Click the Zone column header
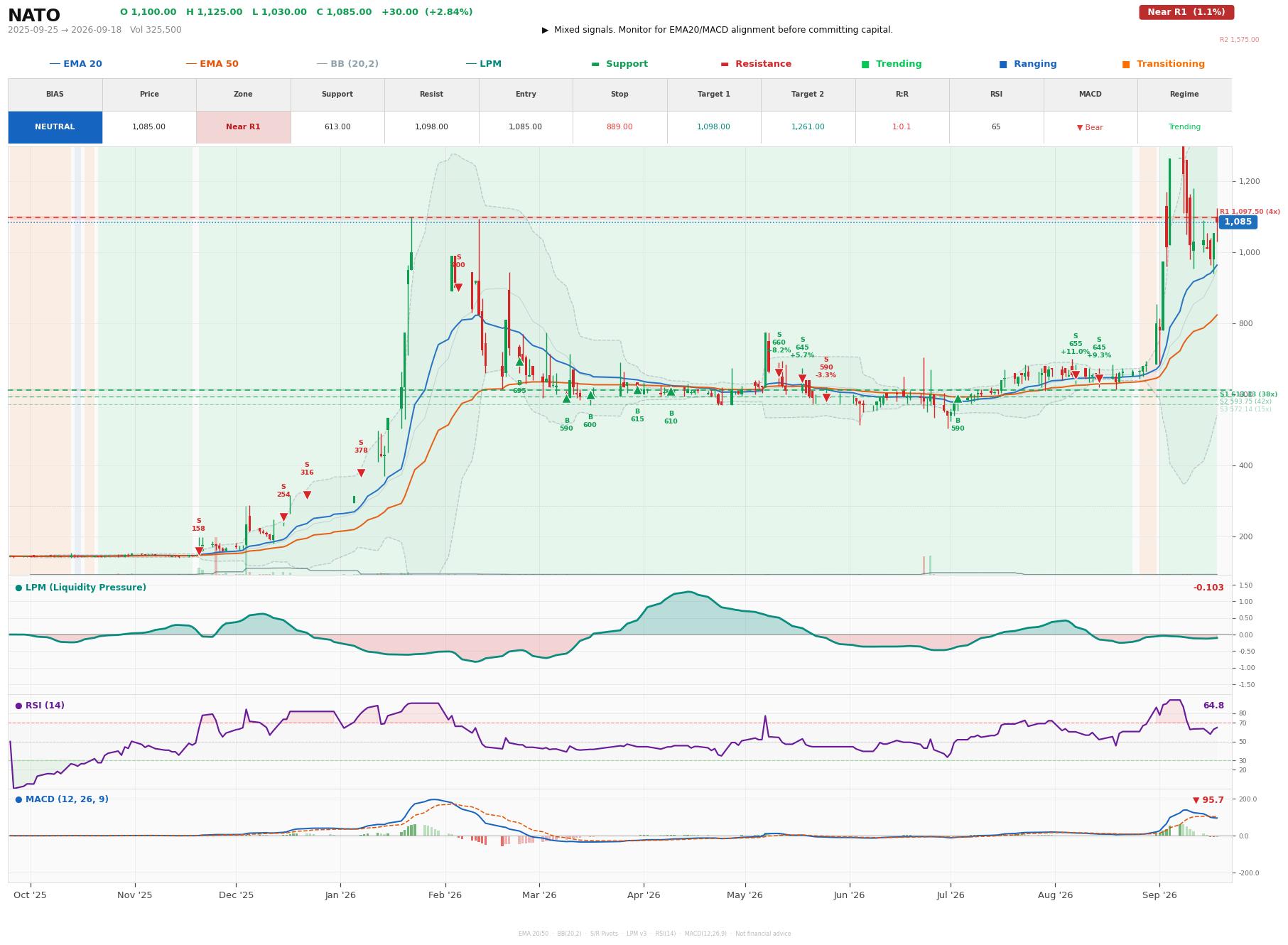This screenshot has height=945, width=1288. pos(243,94)
